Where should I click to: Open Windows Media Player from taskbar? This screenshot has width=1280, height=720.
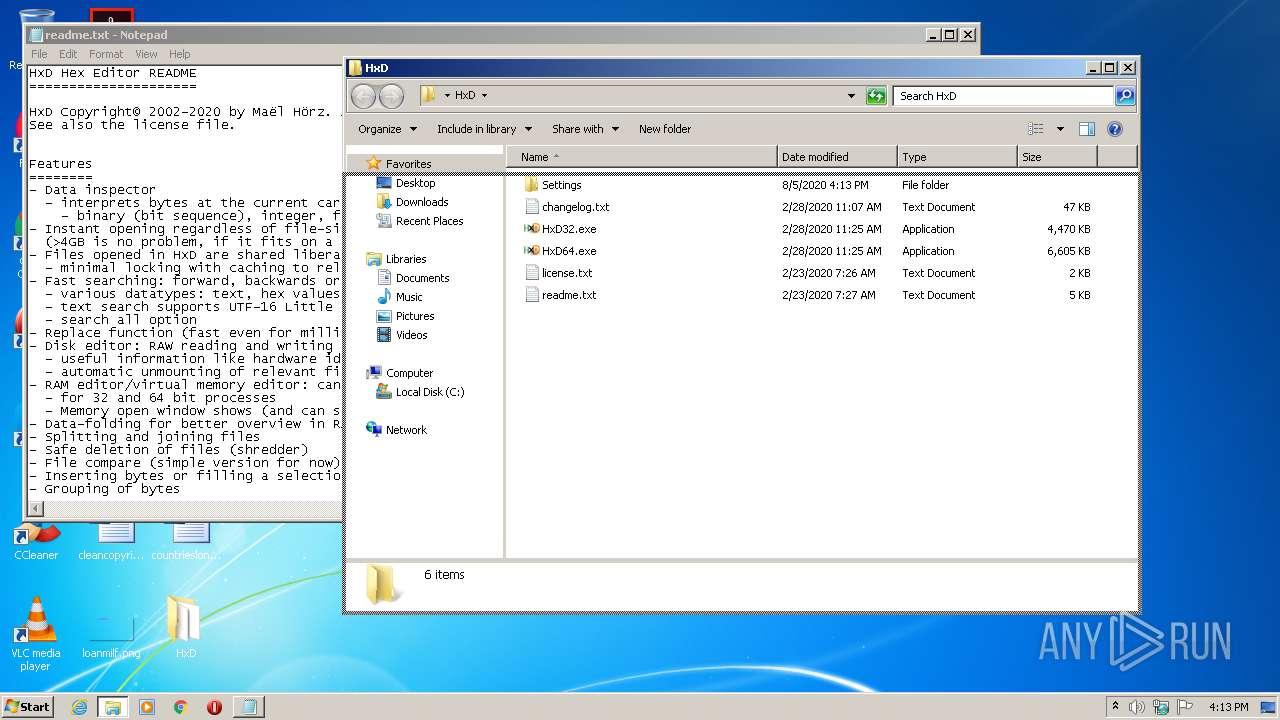(147, 707)
